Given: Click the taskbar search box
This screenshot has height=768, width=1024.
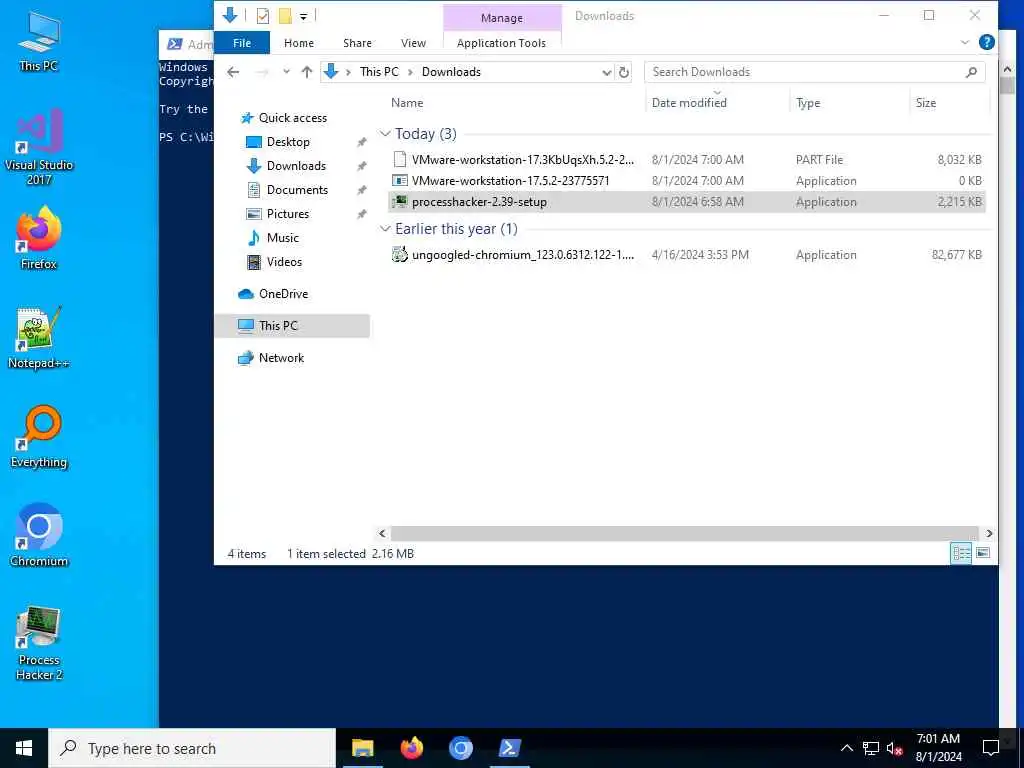Looking at the screenshot, I should (x=192, y=748).
